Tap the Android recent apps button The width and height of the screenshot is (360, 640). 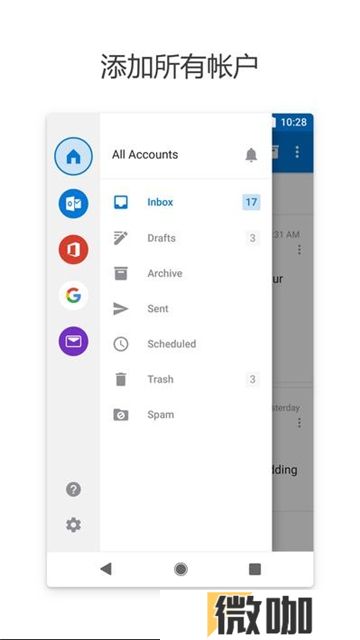[255, 569]
